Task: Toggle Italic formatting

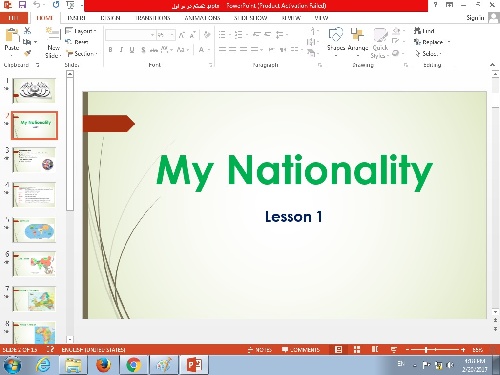Action: [x=121, y=50]
